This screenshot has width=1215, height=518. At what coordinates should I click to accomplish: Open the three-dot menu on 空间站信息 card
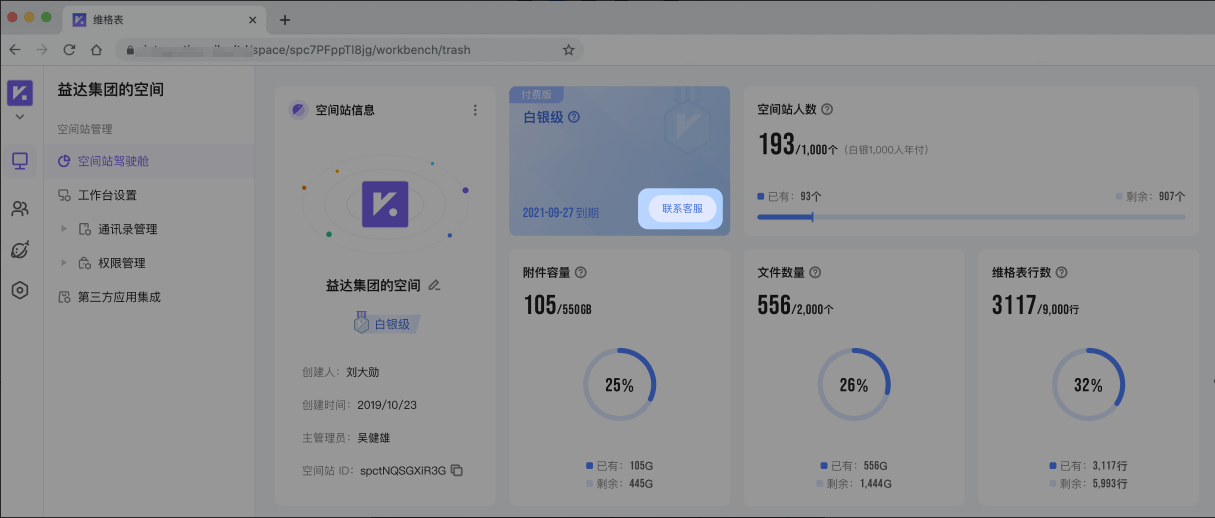point(475,110)
